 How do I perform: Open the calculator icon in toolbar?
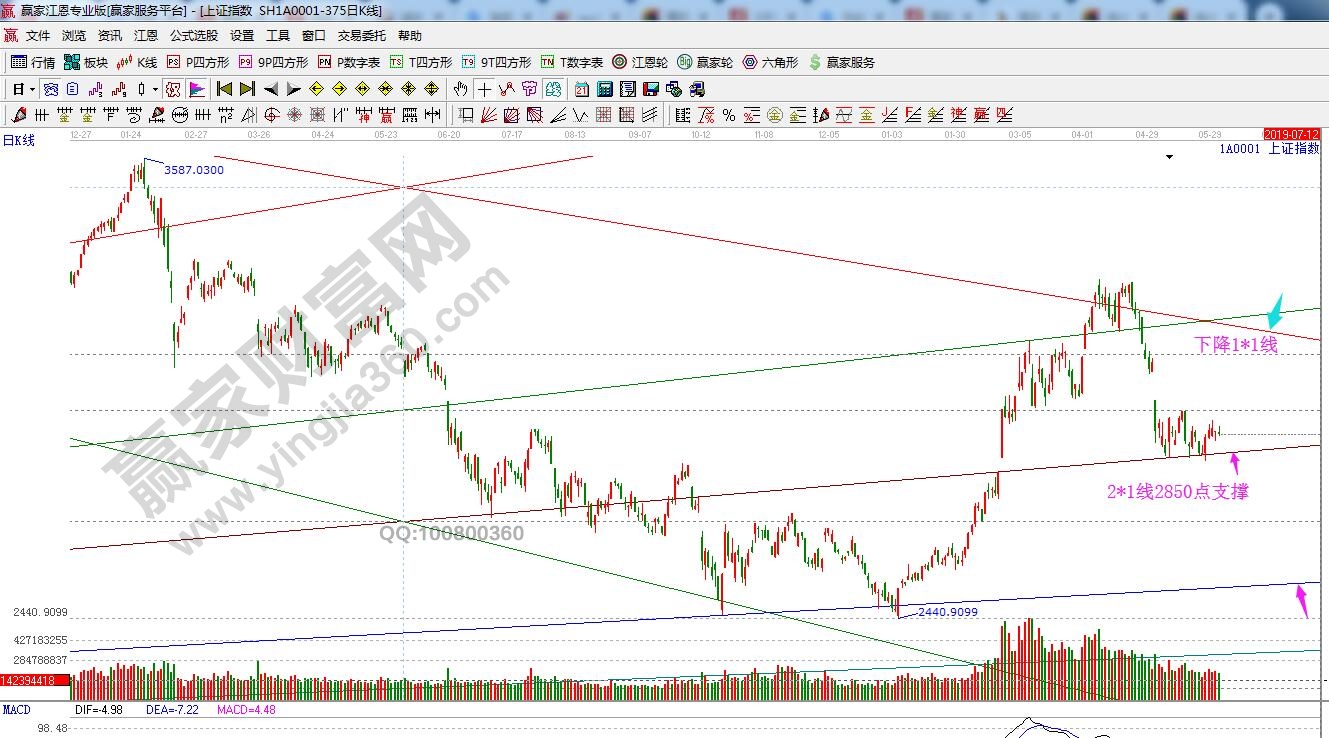pos(604,89)
